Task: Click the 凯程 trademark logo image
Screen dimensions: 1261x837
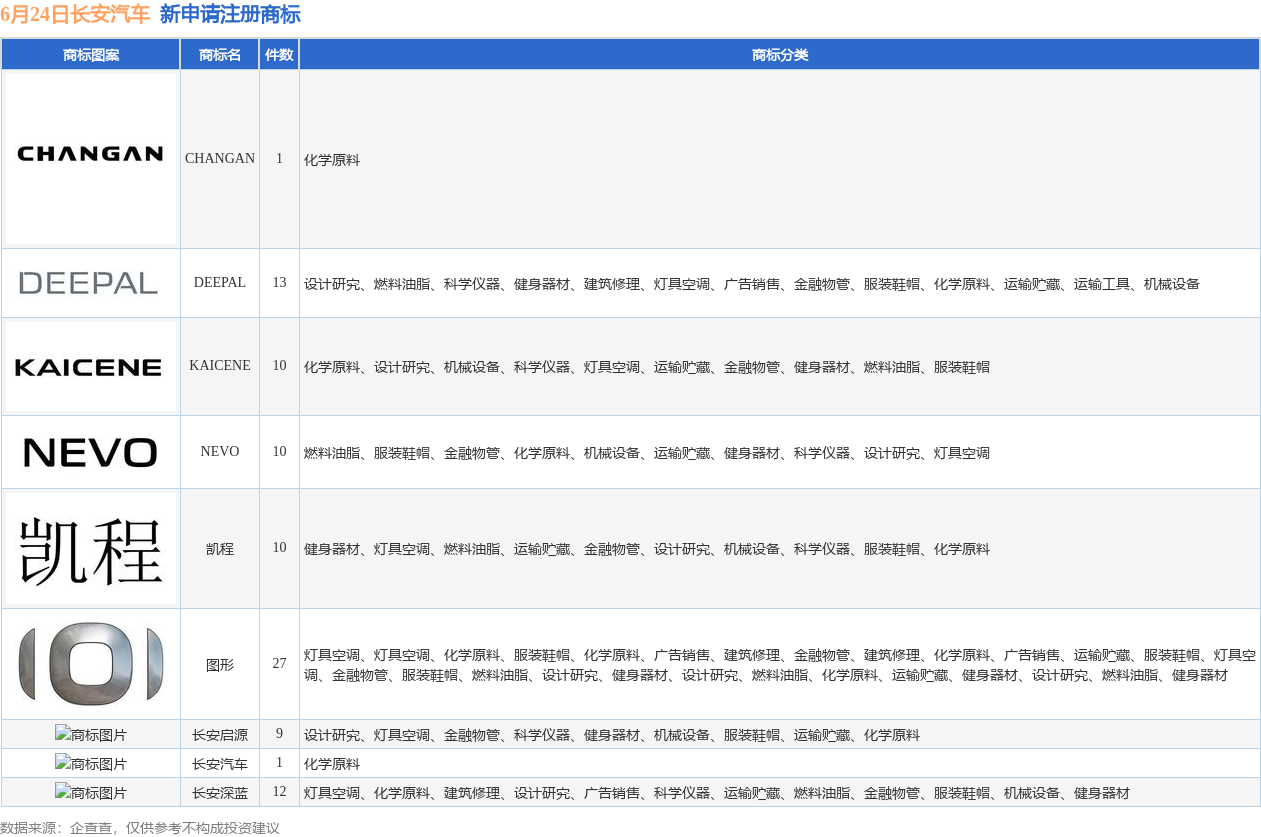Action: coord(91,549)
